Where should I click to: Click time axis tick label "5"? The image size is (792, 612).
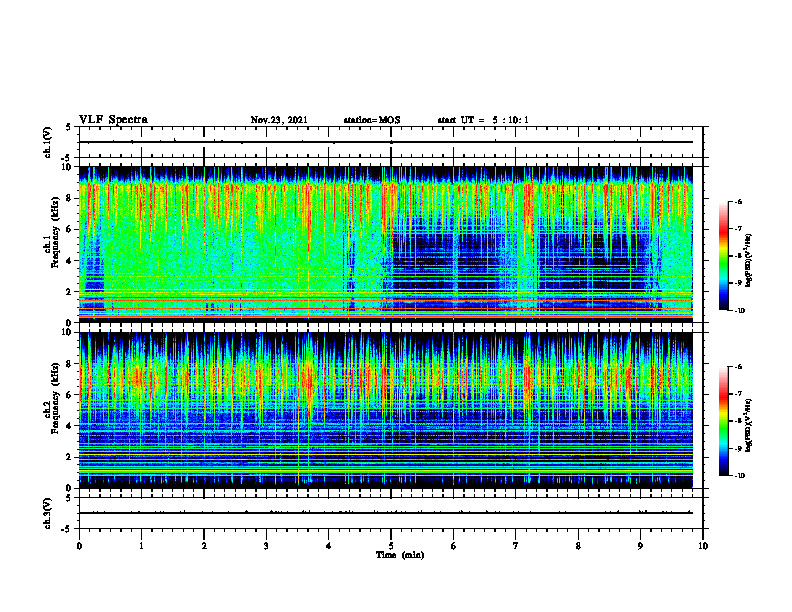click(391, 546)
